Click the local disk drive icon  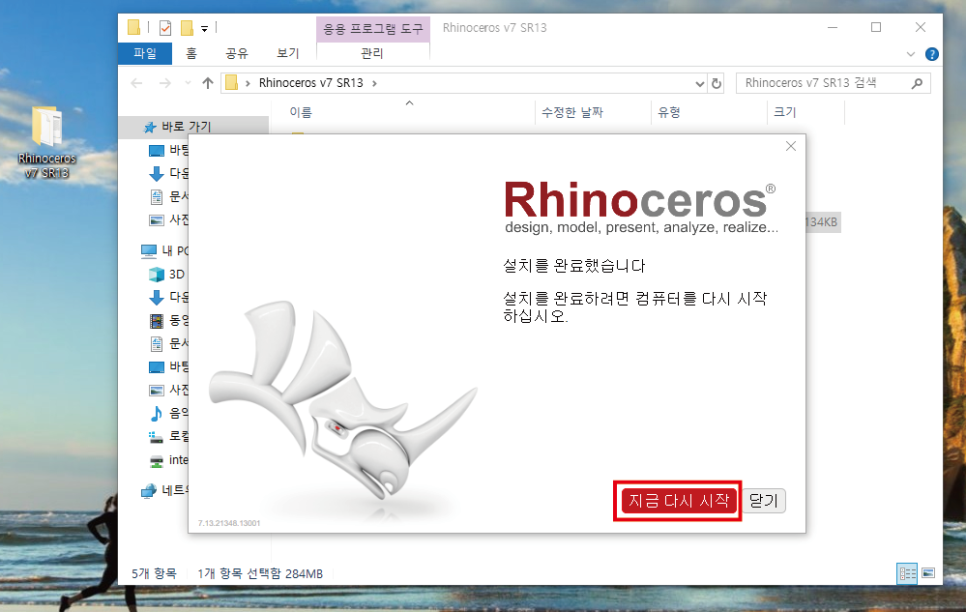[156, 436]
